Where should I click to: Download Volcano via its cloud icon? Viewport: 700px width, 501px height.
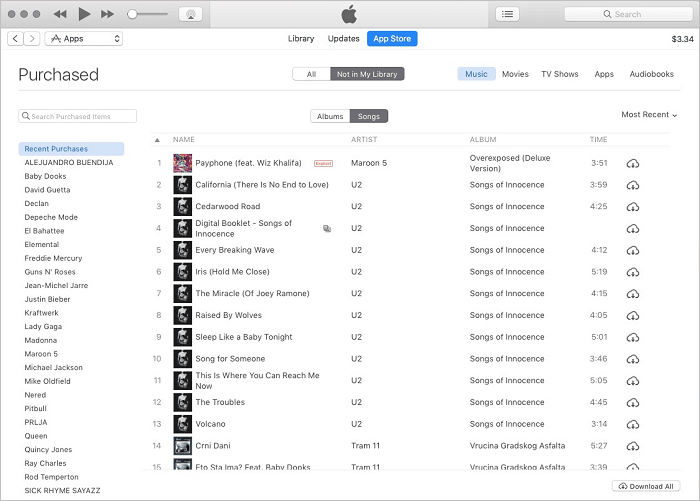tap(633, 424)
